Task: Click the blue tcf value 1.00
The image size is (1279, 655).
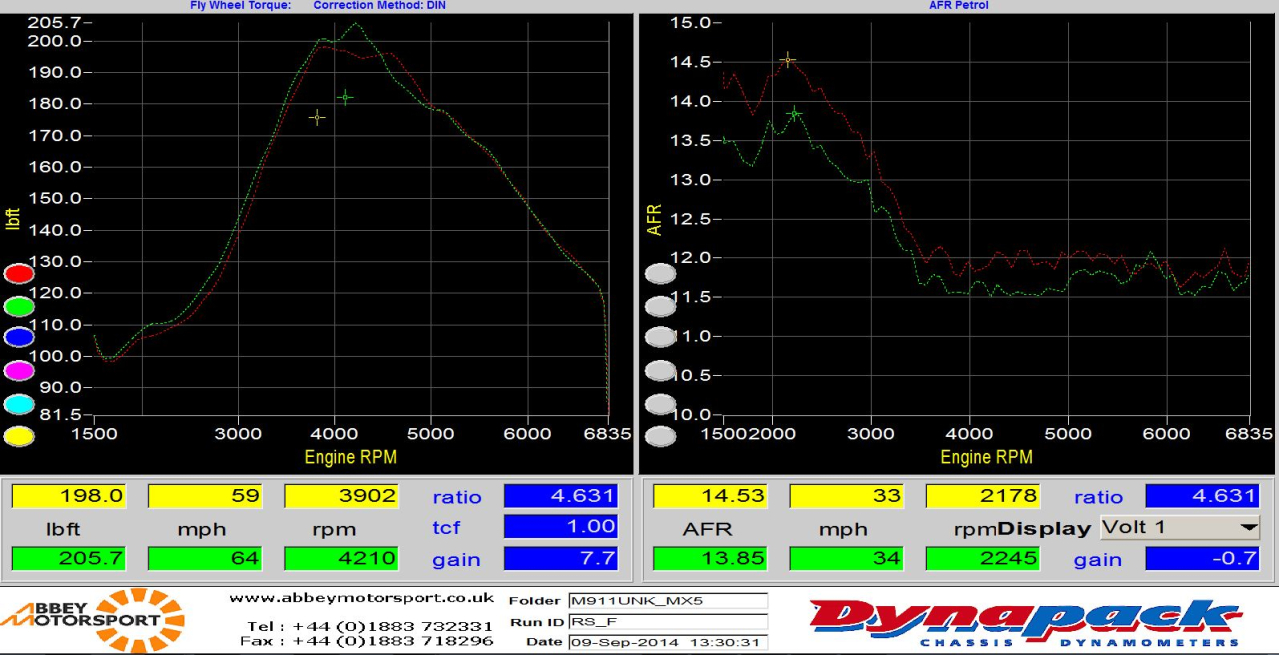Action: tap(561, 527)
